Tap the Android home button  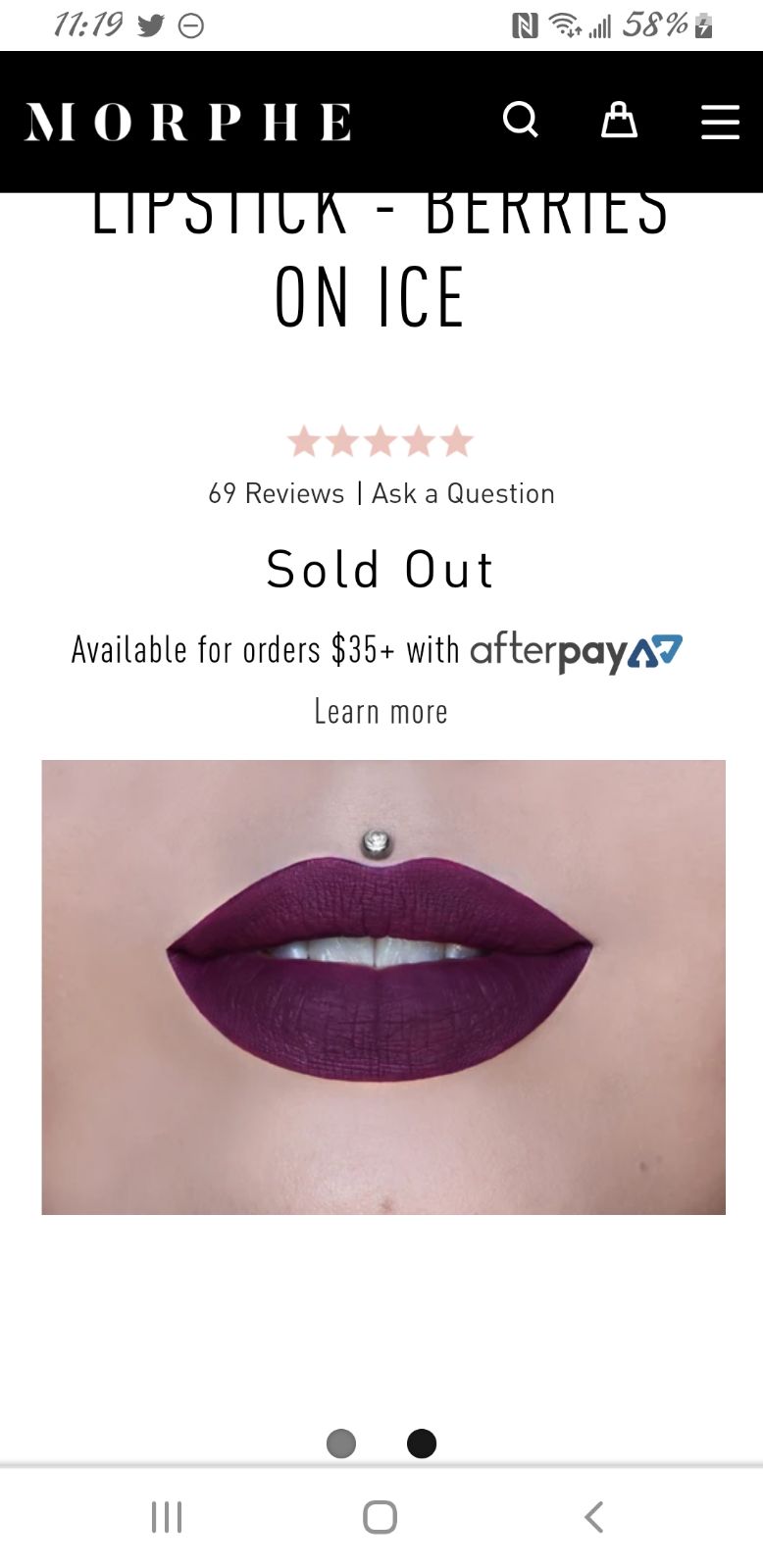tap(380, 1517)
